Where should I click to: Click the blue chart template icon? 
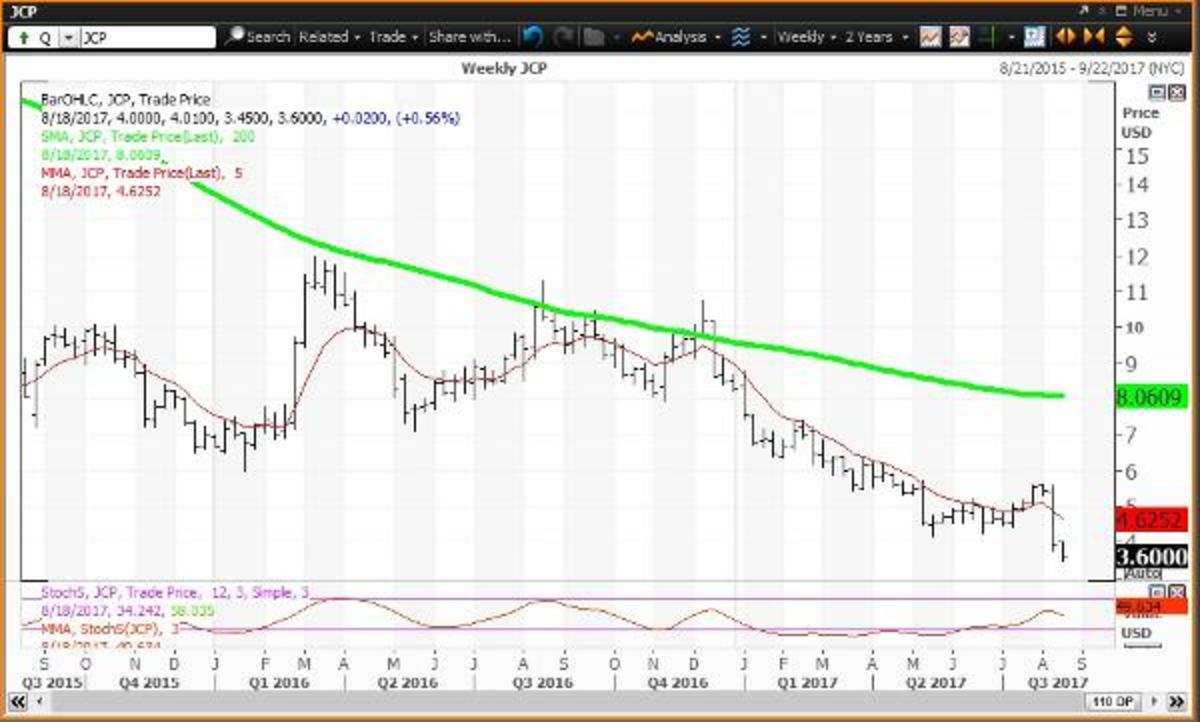click(1036, 37)
